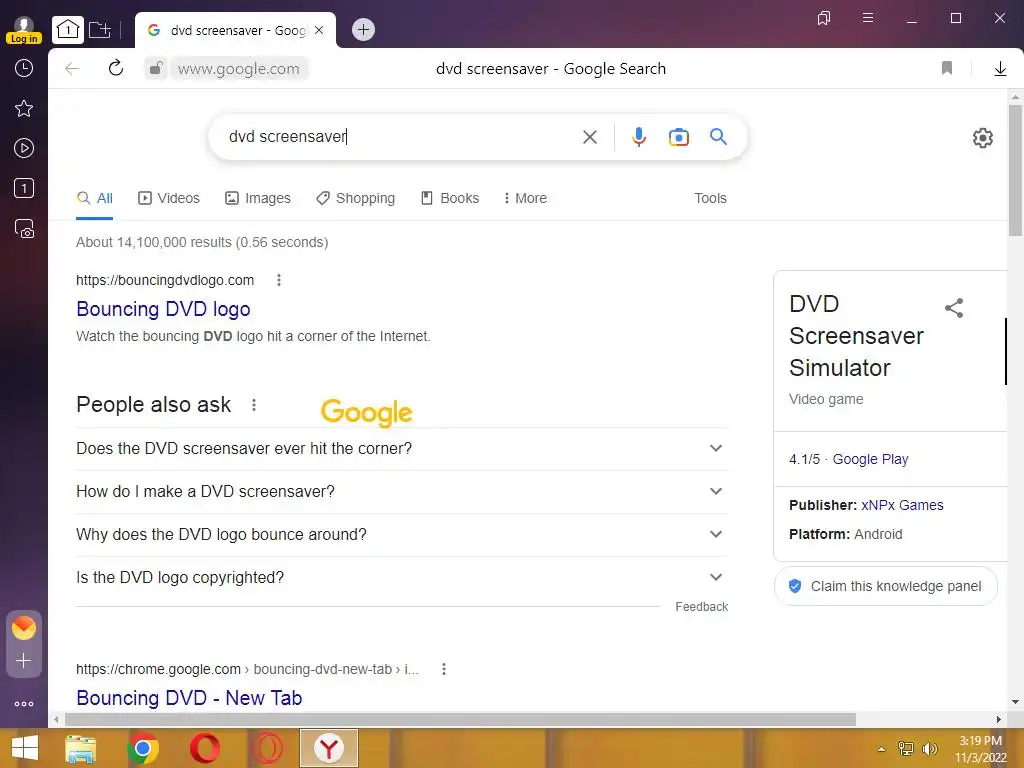Viewport: 1024px width, 768px height.
Task: Show hidden system tray icons
Action: [x=882, y=749]
